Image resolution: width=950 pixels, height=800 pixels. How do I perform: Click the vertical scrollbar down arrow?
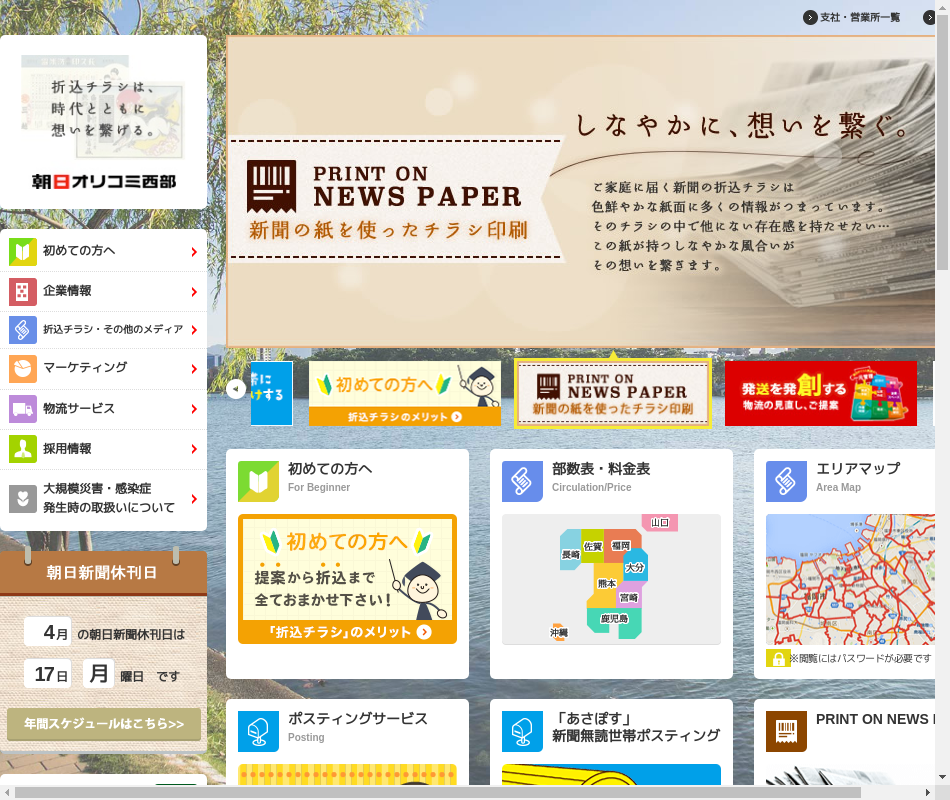(x=942, y=778)
